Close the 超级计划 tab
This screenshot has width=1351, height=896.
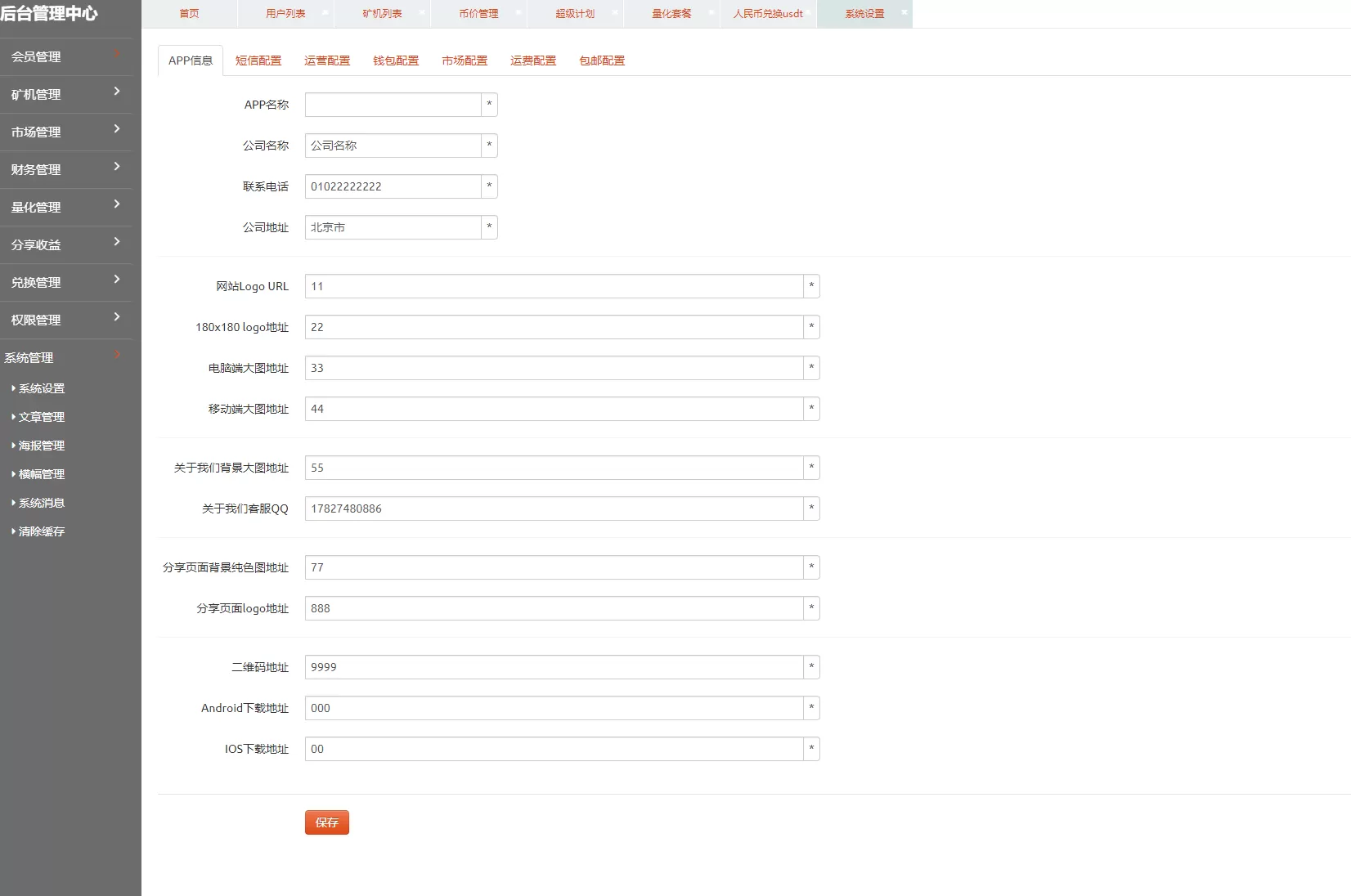(x=615, y=12)
